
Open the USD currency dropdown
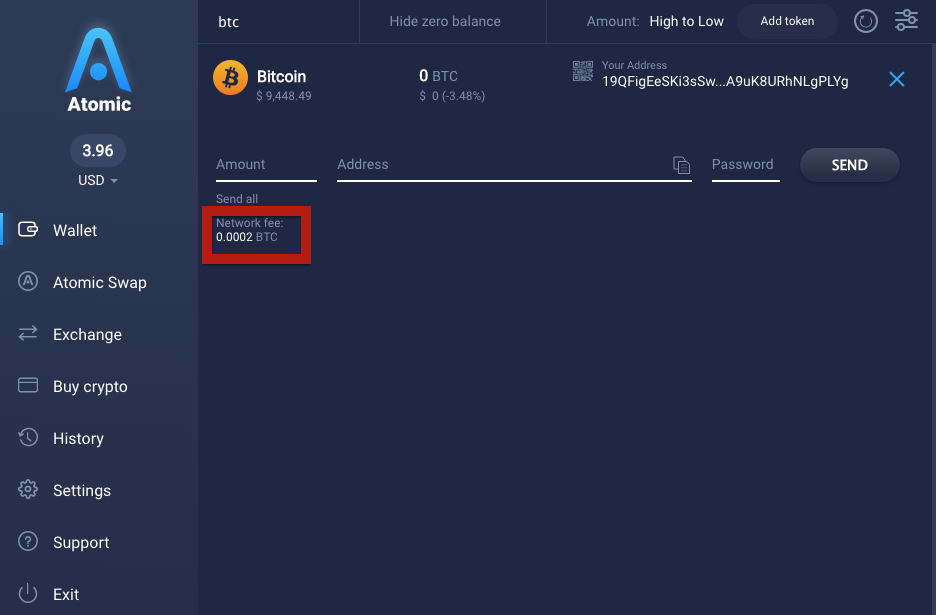tap(98, 180)
